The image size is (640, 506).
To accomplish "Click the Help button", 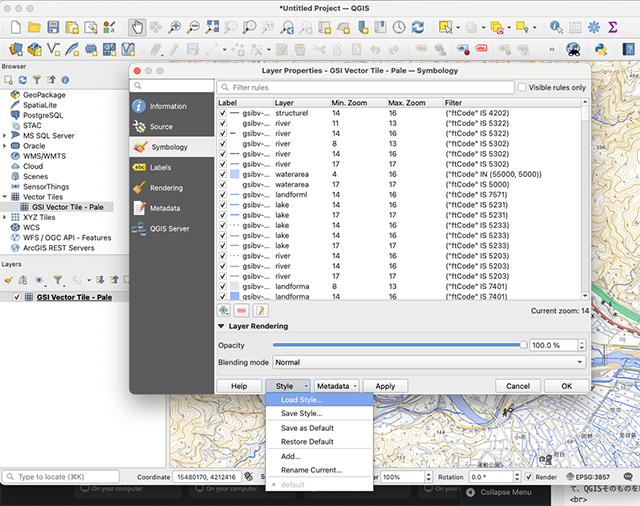I will [x=239, y=386].
